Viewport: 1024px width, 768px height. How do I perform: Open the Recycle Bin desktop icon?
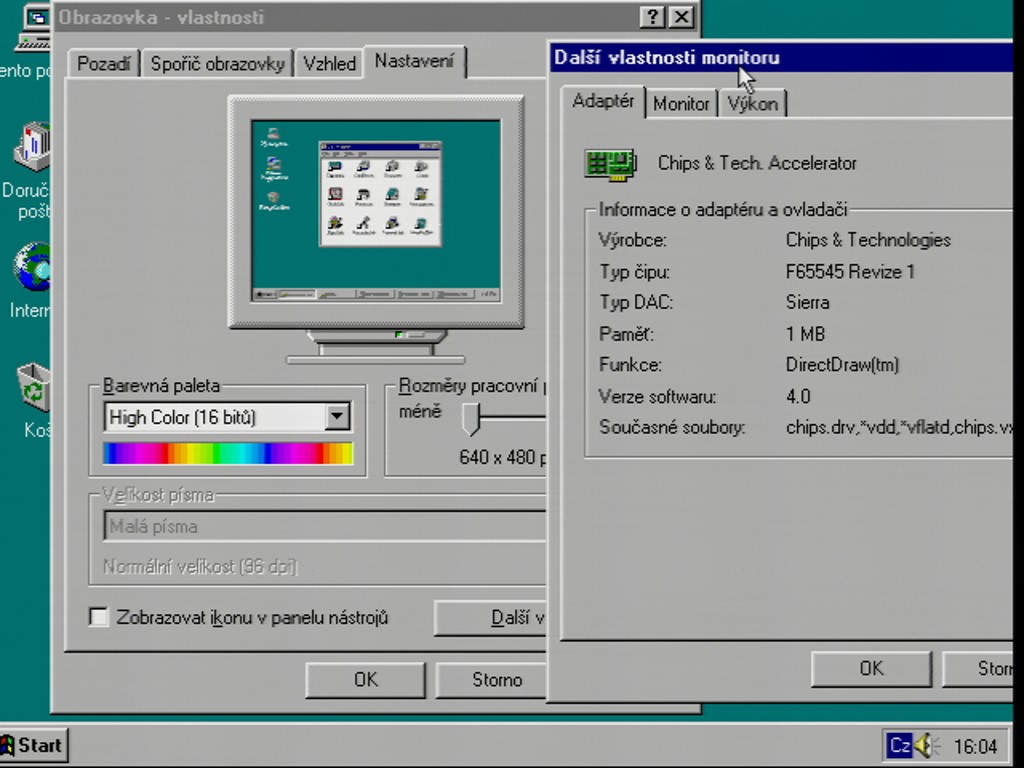[34, 387]
